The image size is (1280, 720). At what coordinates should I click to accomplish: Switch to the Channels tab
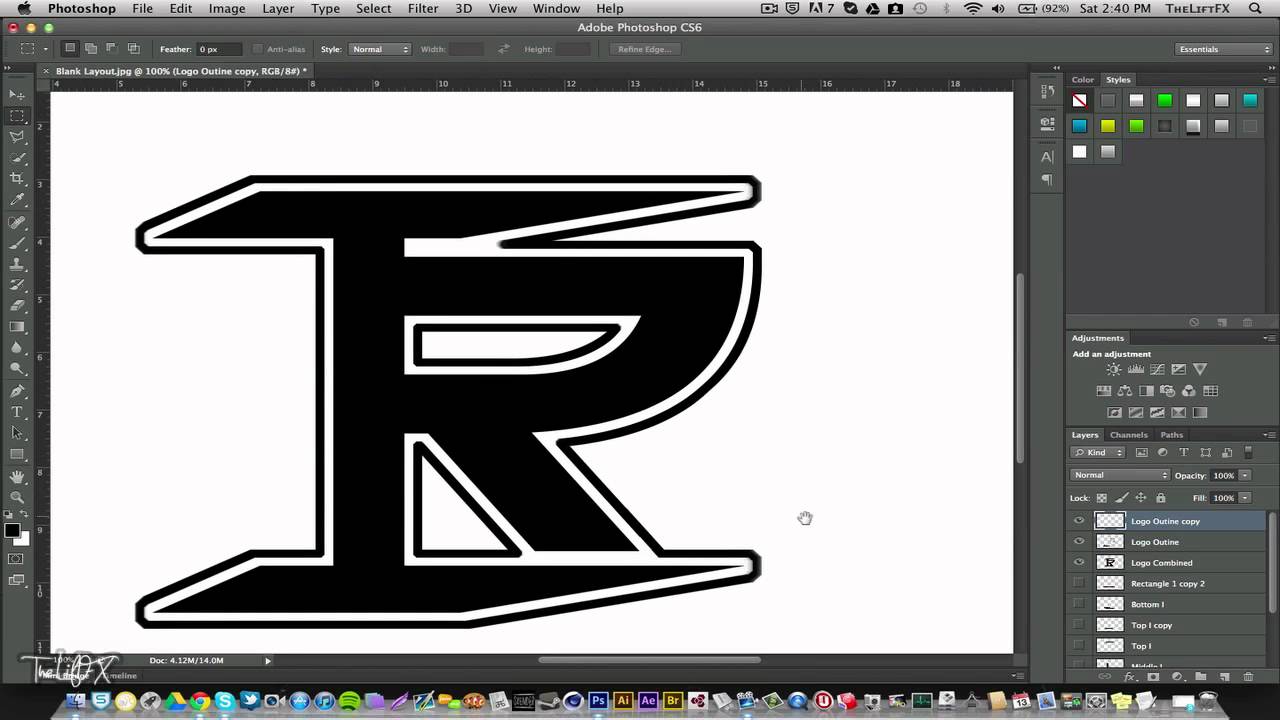pos(1129,435)
